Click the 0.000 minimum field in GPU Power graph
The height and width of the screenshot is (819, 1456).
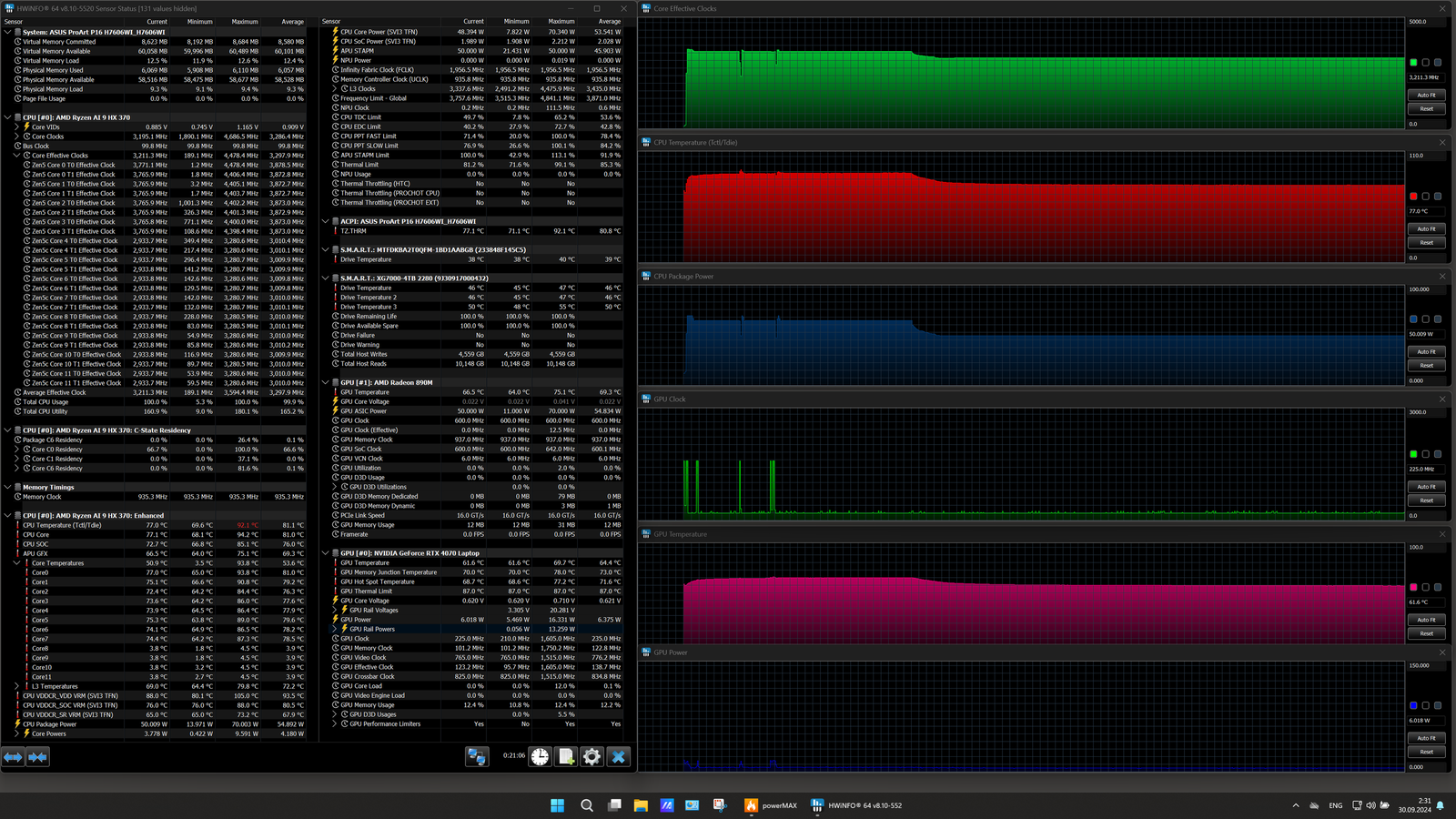tap(1426, 767)
